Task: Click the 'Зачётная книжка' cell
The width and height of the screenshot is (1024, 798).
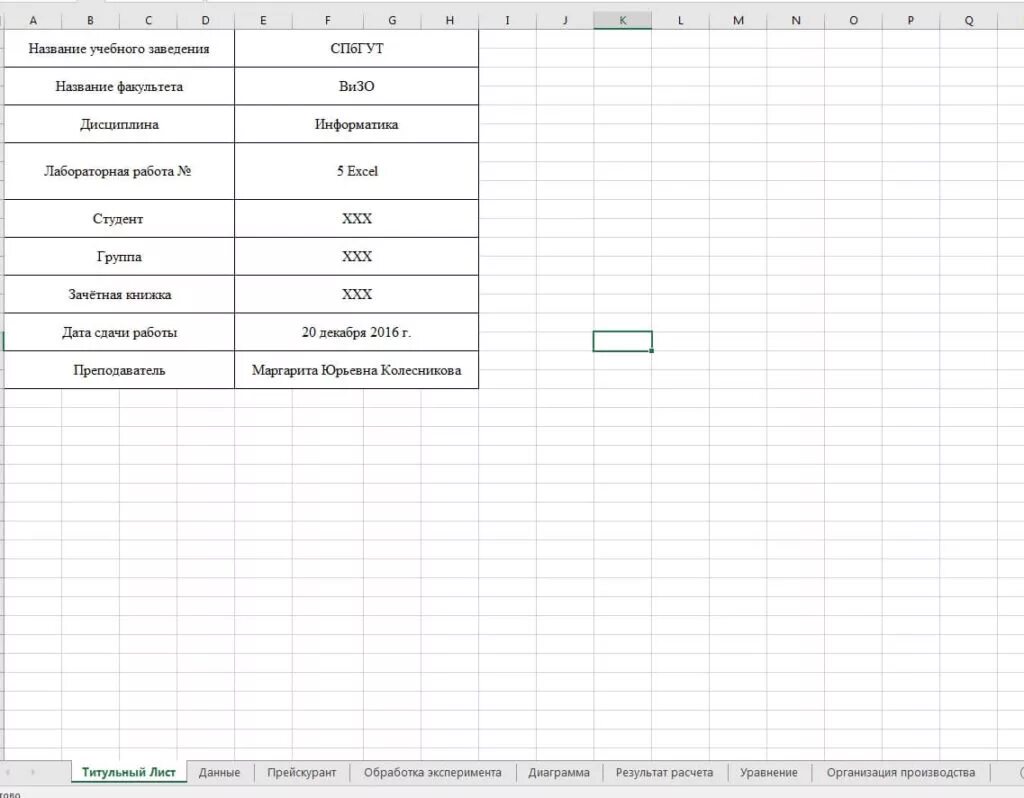Action: point(119,295)
